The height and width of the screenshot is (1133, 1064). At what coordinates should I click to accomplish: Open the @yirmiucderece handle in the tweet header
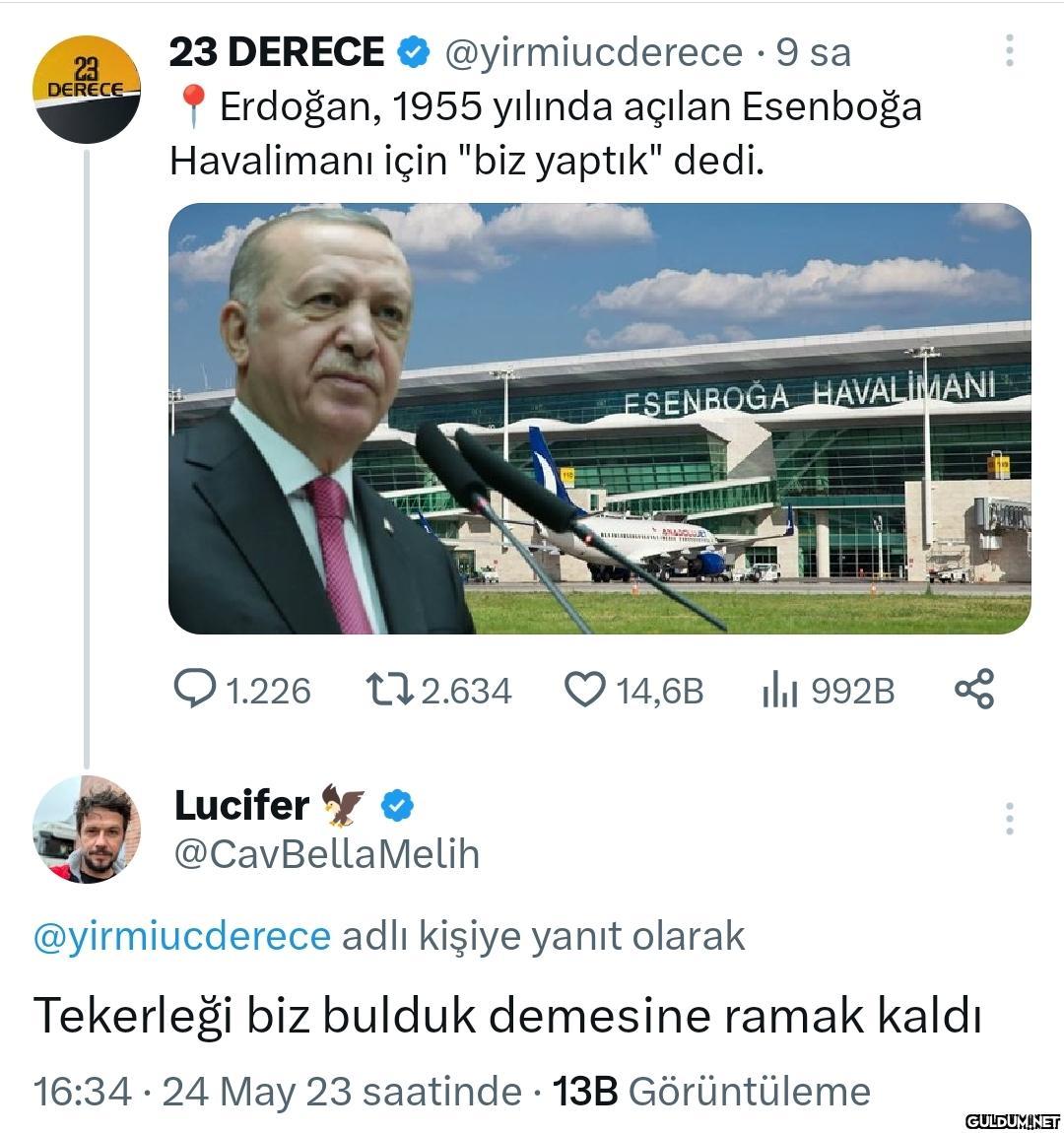(x=593, y=52)
